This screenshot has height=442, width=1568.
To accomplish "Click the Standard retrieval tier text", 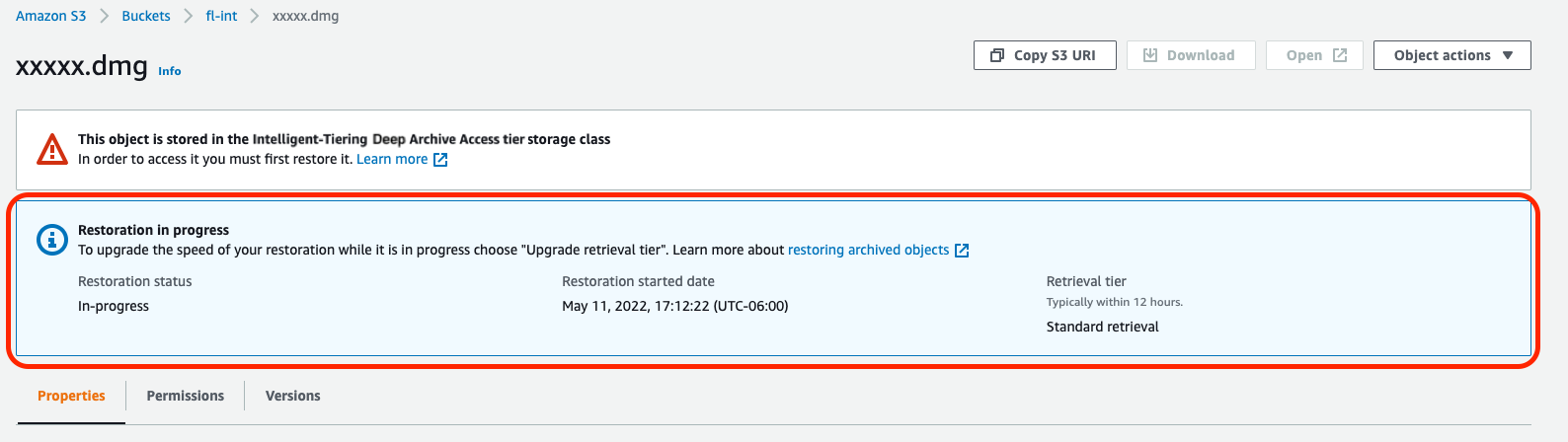I will coord(1103,327).
